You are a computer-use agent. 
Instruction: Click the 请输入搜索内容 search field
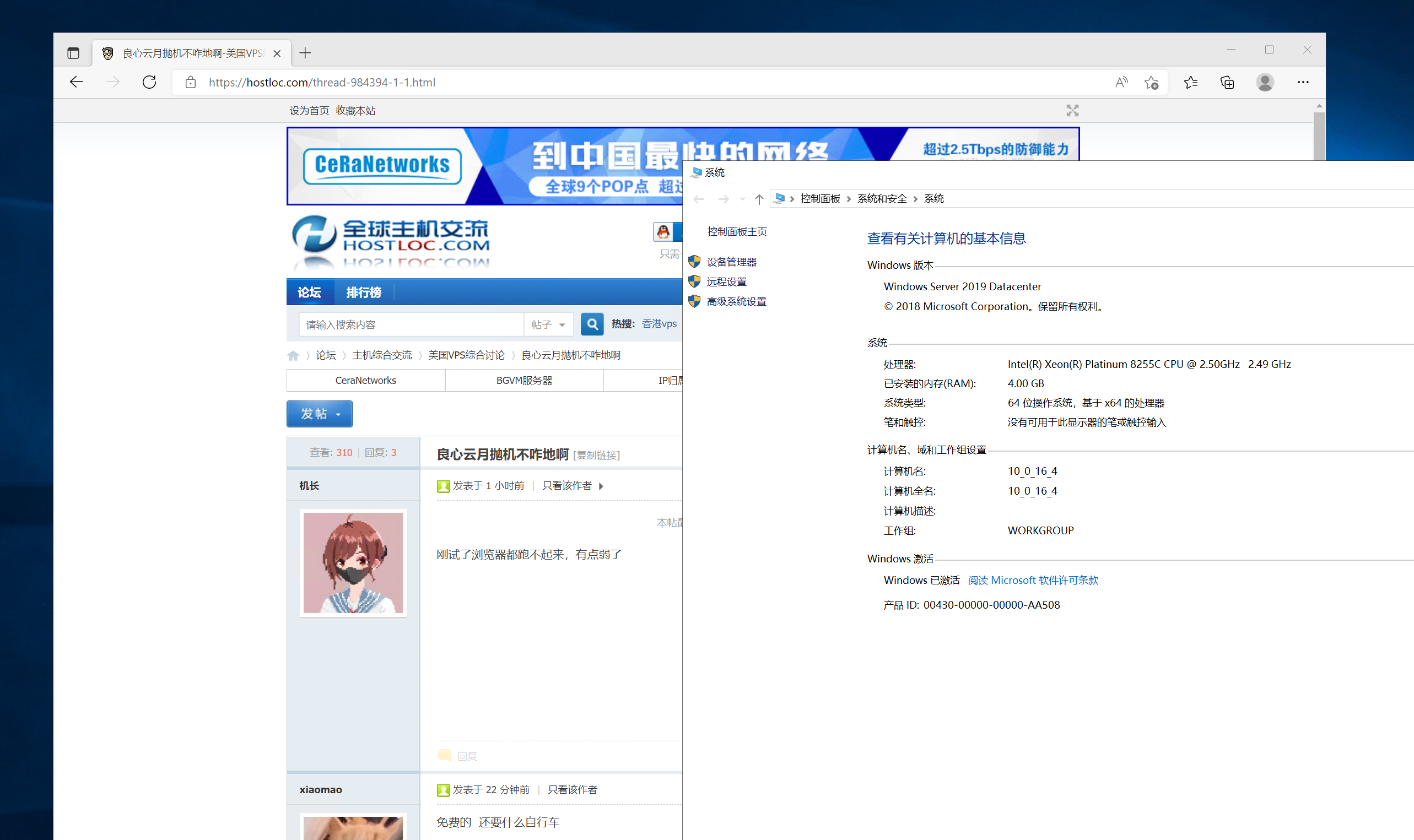[x=411, y=324]
